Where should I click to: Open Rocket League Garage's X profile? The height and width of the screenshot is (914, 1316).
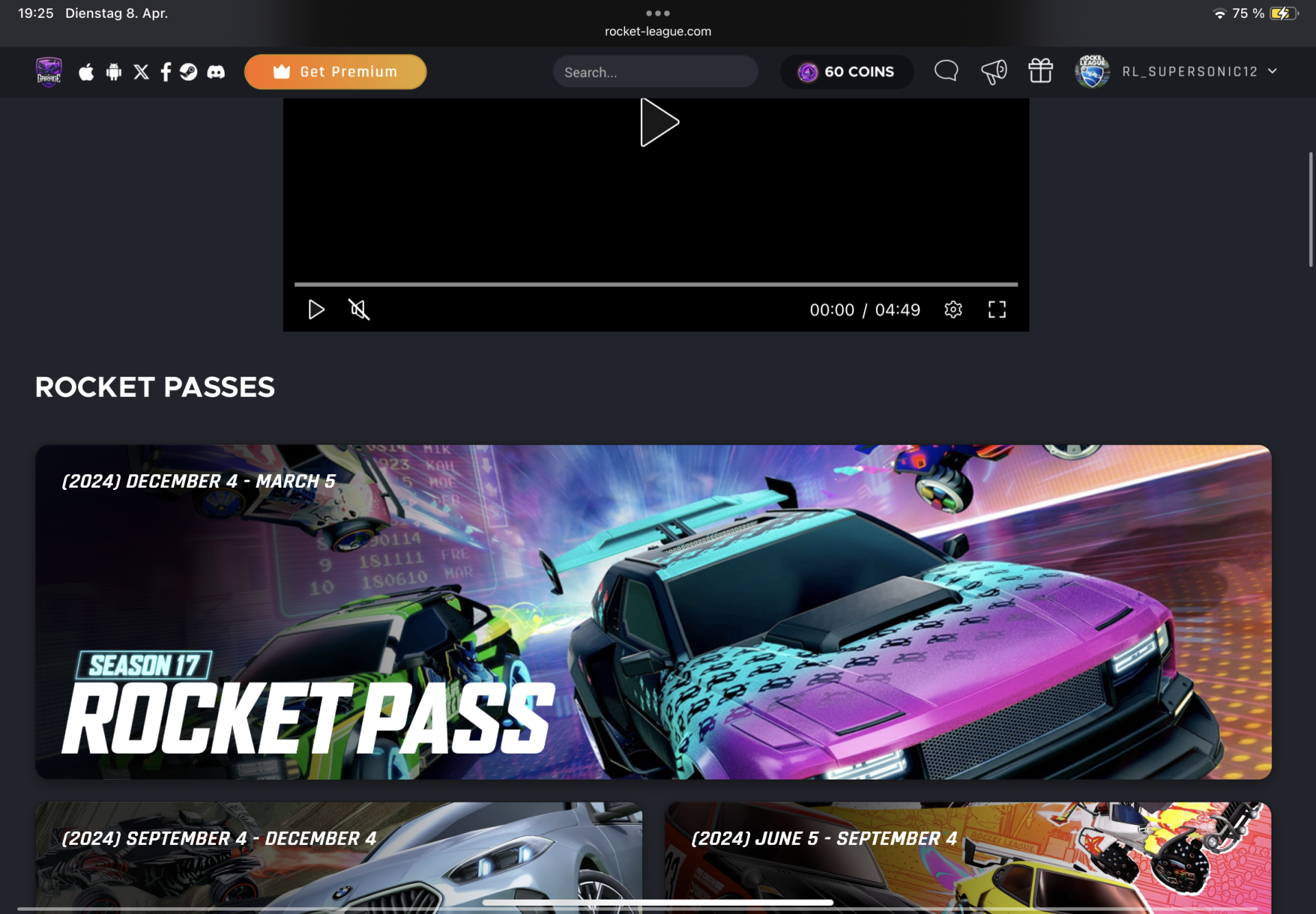point(141,71)
